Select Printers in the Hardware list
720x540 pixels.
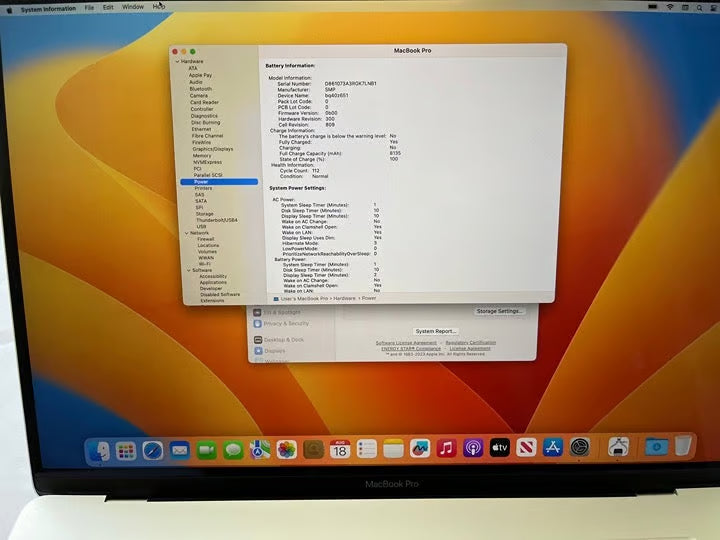[203, 188]
